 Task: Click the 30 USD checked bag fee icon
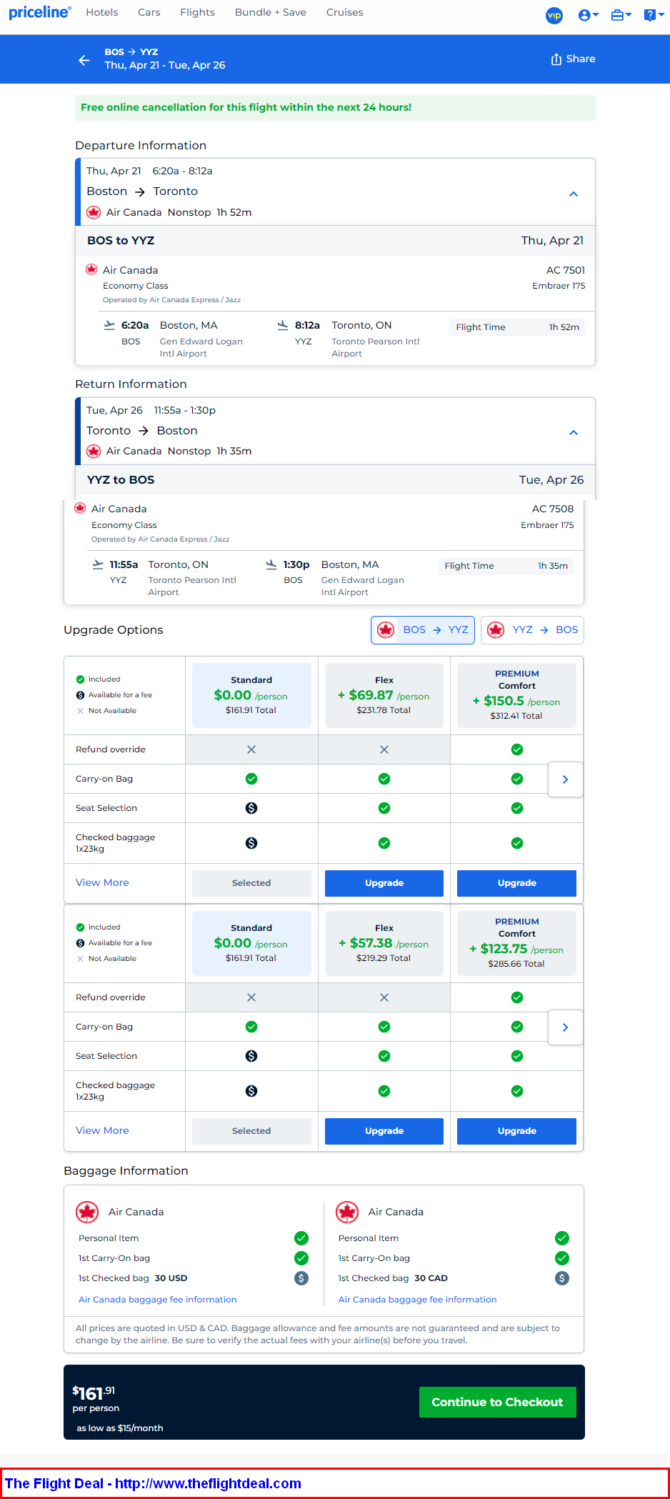[x=301, y=1278]
